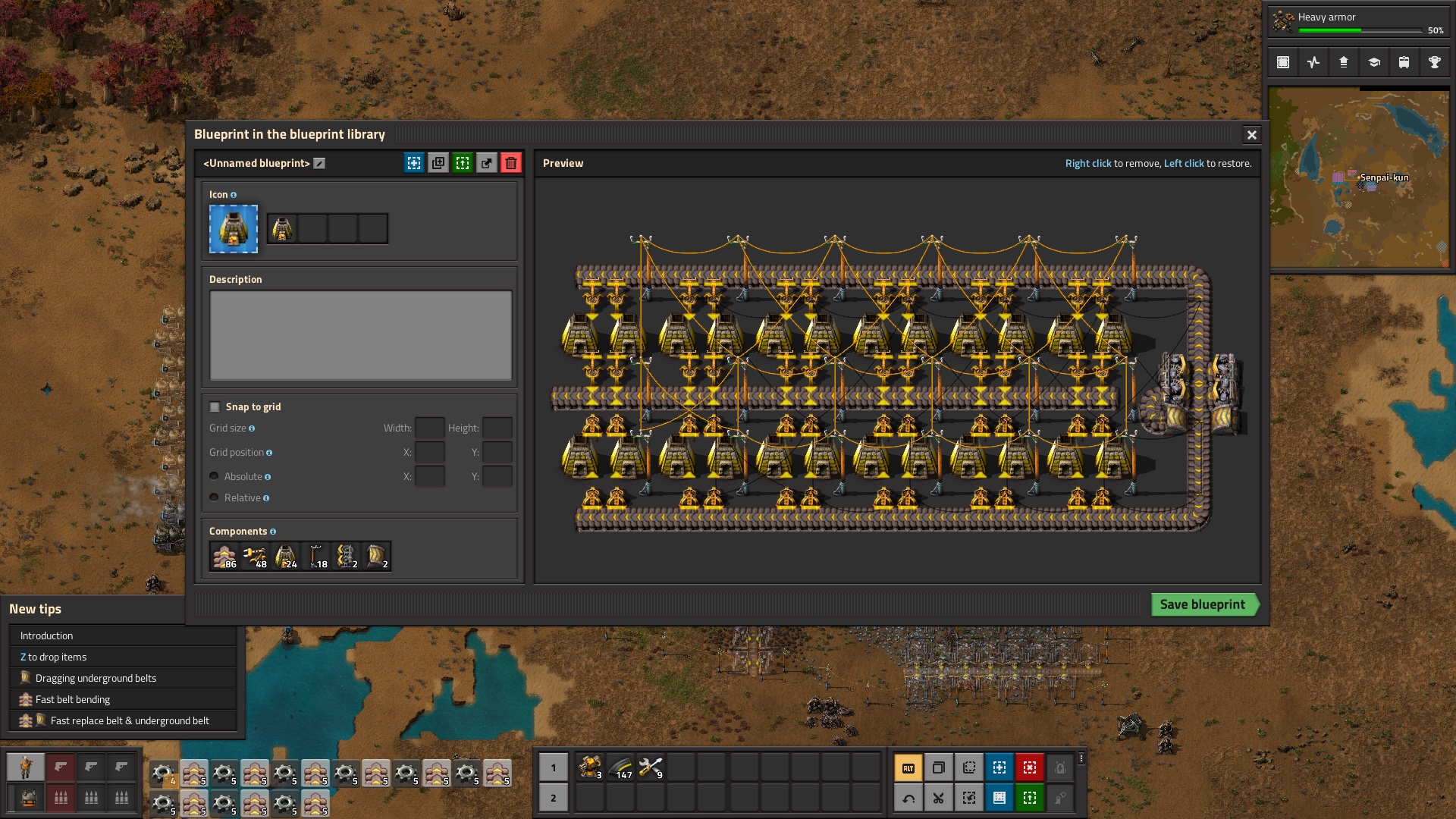
Task: Click the green upgrade planner icon in header
Action: (463, 163)
